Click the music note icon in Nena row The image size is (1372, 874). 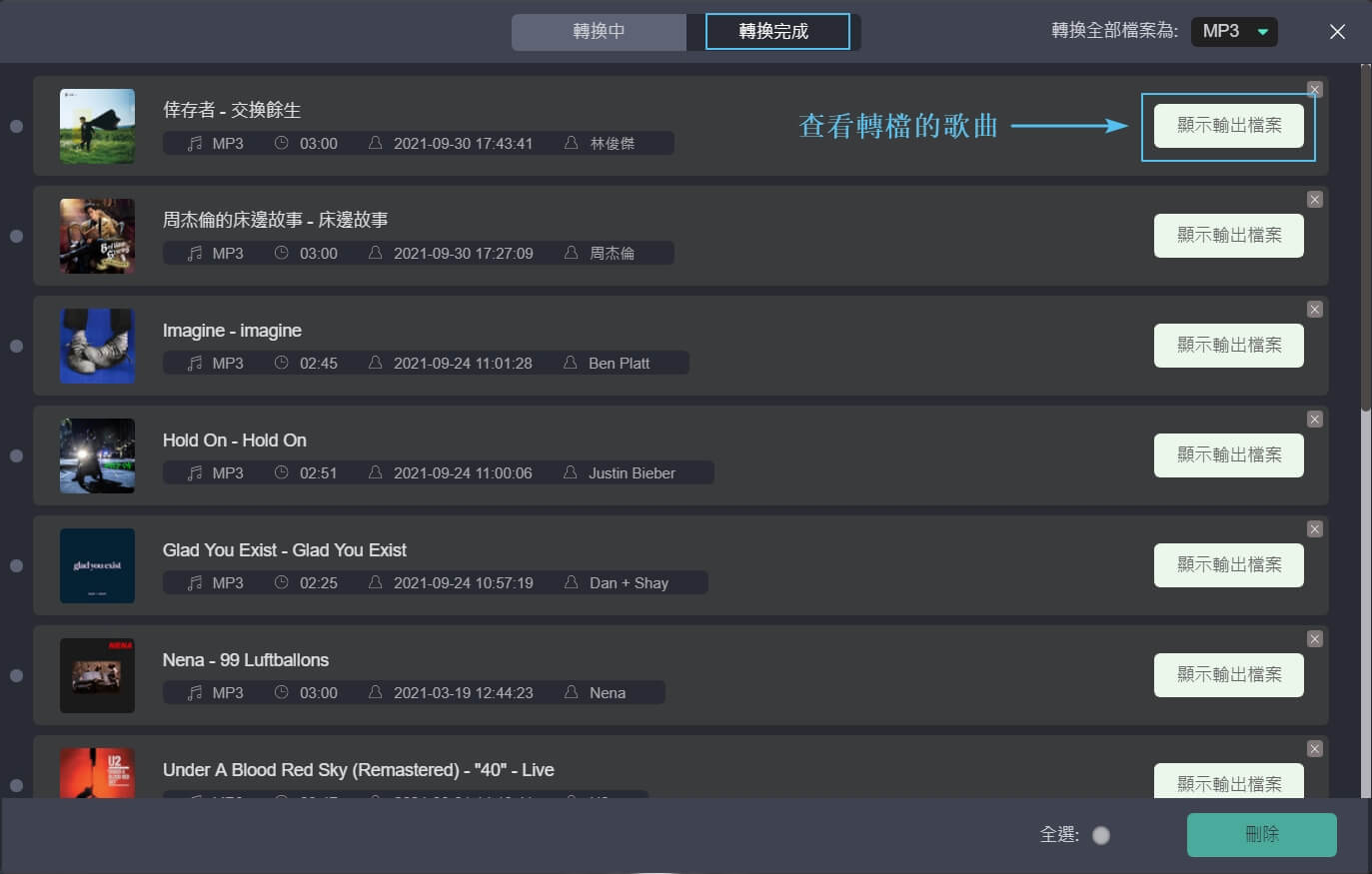[195, 693]
